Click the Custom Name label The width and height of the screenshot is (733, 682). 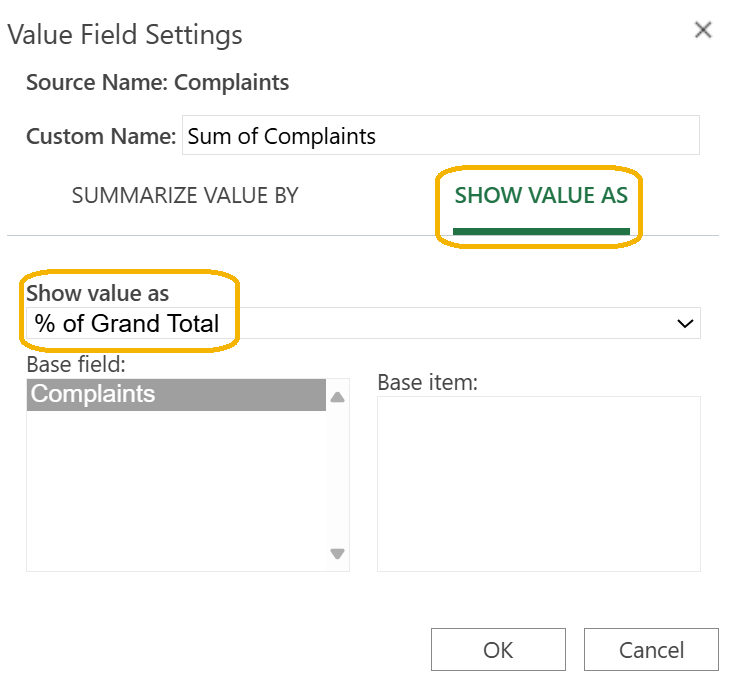101,136
